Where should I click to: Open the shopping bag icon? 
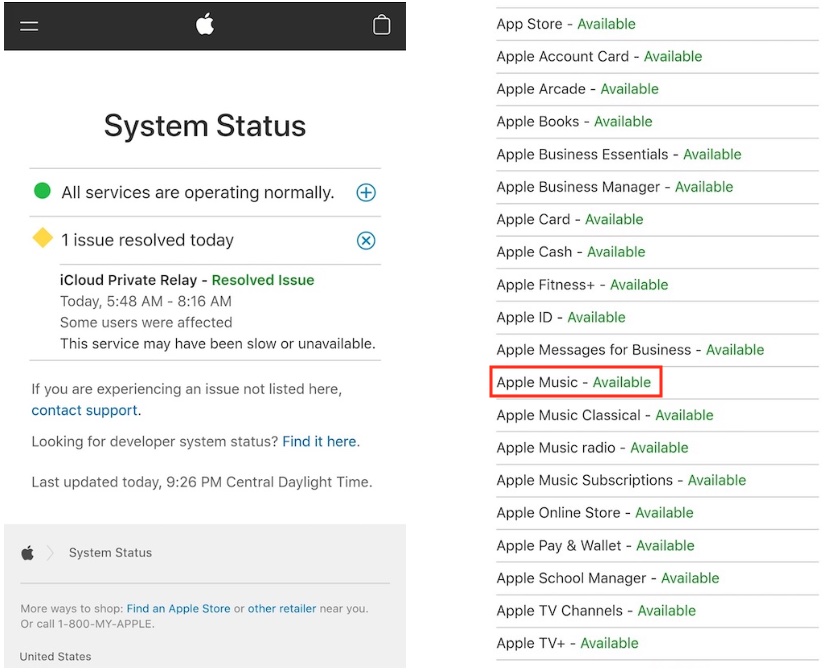(x=381, y=25)
